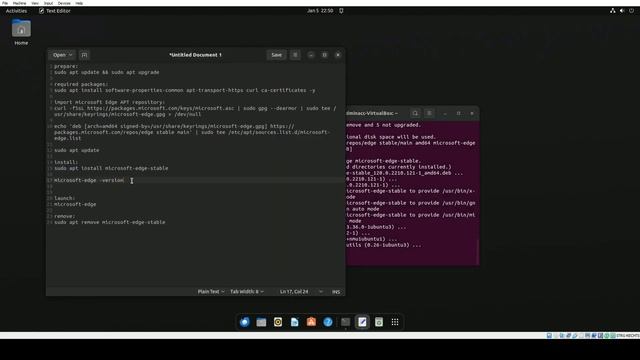
Task: Click the Text Editor icon in the dock
Action: coord(362,322)
